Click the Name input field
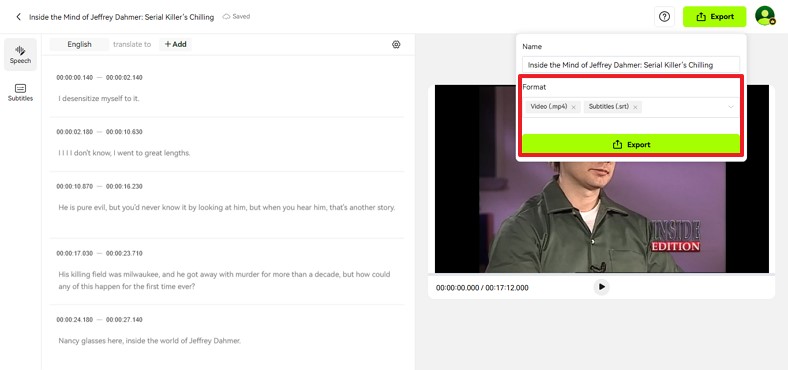This screenshot has height=370, width=788. click(x=631, y=65)
